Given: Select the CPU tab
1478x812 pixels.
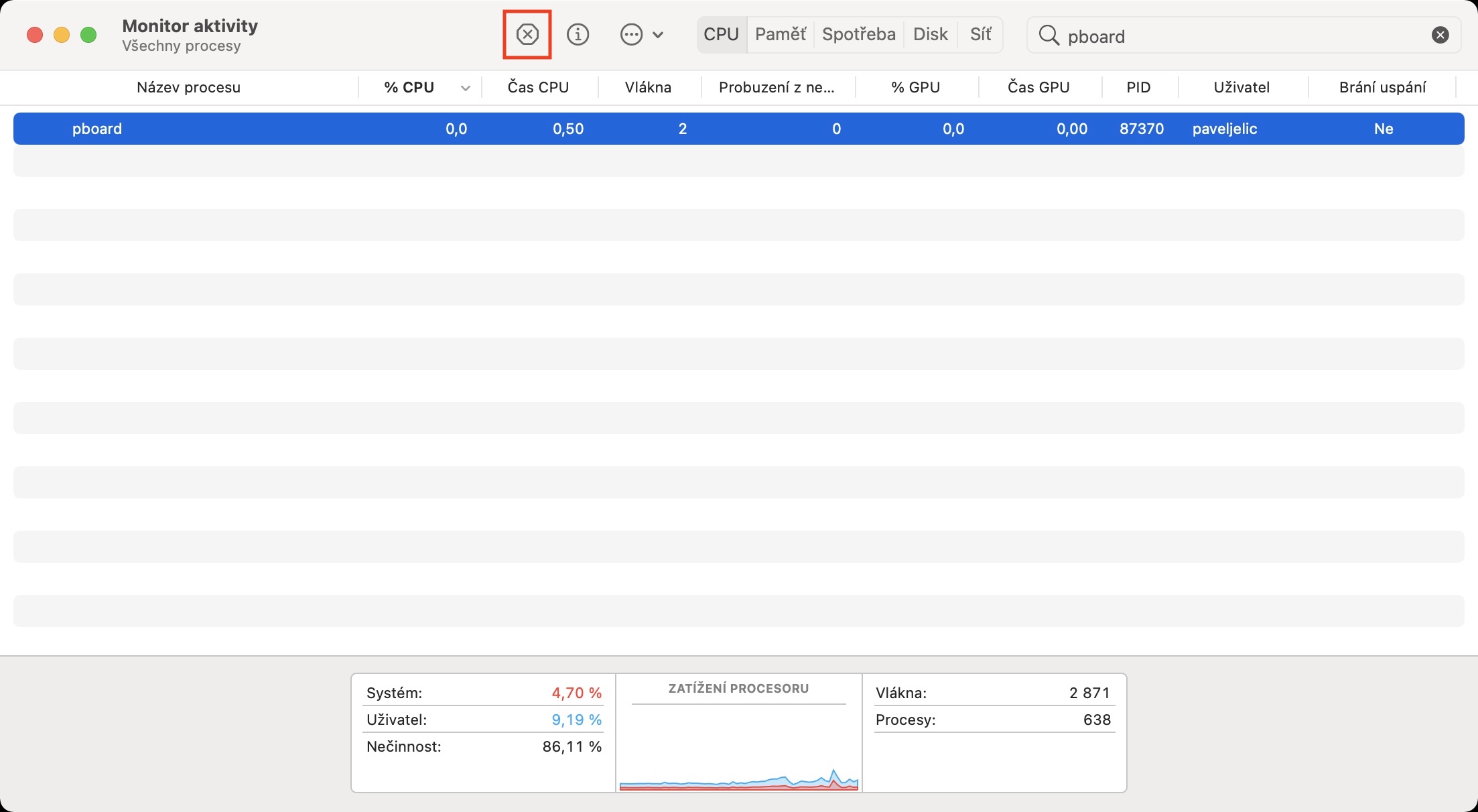Looking at the screenshot, I should [x=721, y=34].
